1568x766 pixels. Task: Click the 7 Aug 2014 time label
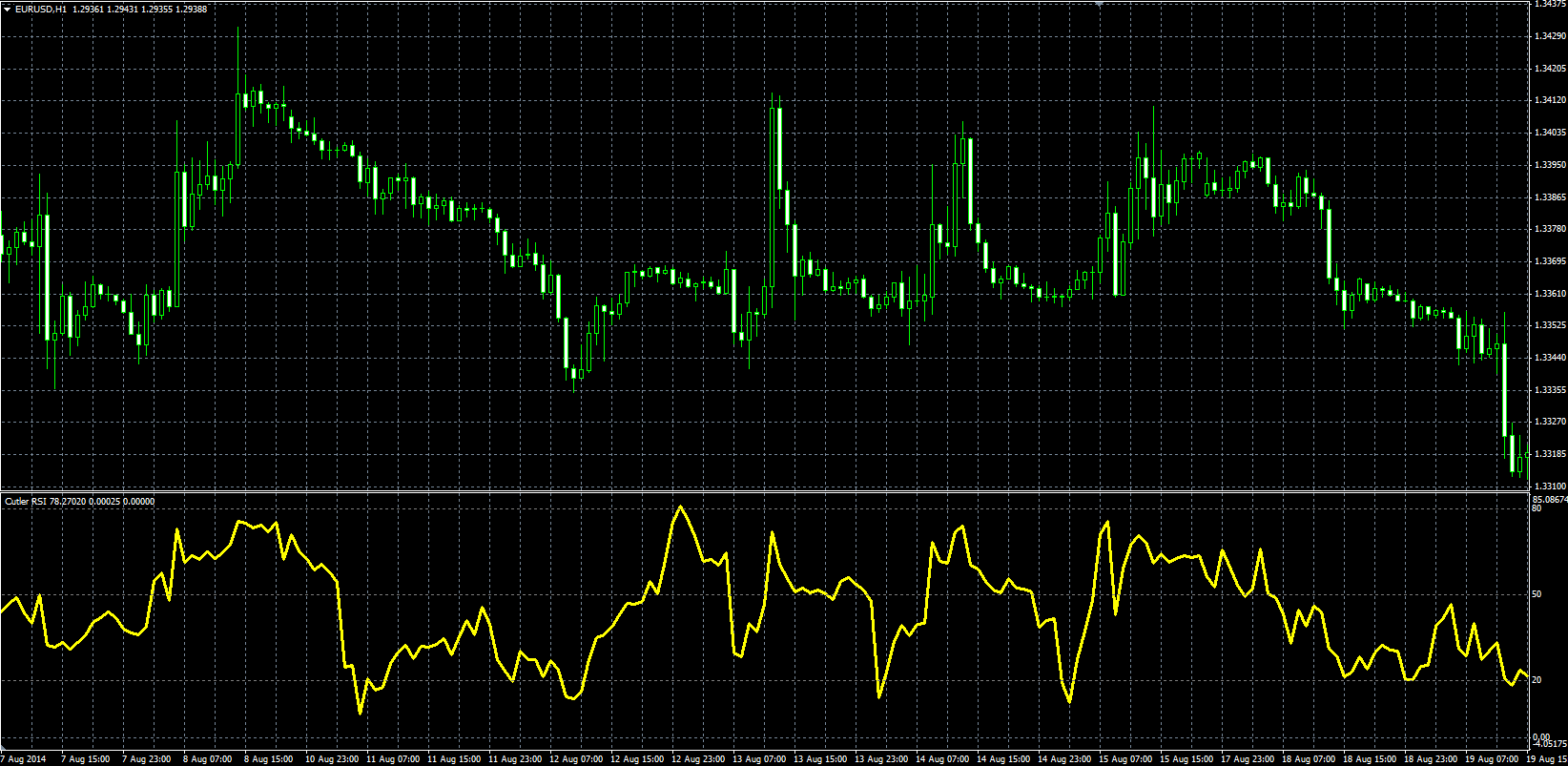[x=23, y=759]
